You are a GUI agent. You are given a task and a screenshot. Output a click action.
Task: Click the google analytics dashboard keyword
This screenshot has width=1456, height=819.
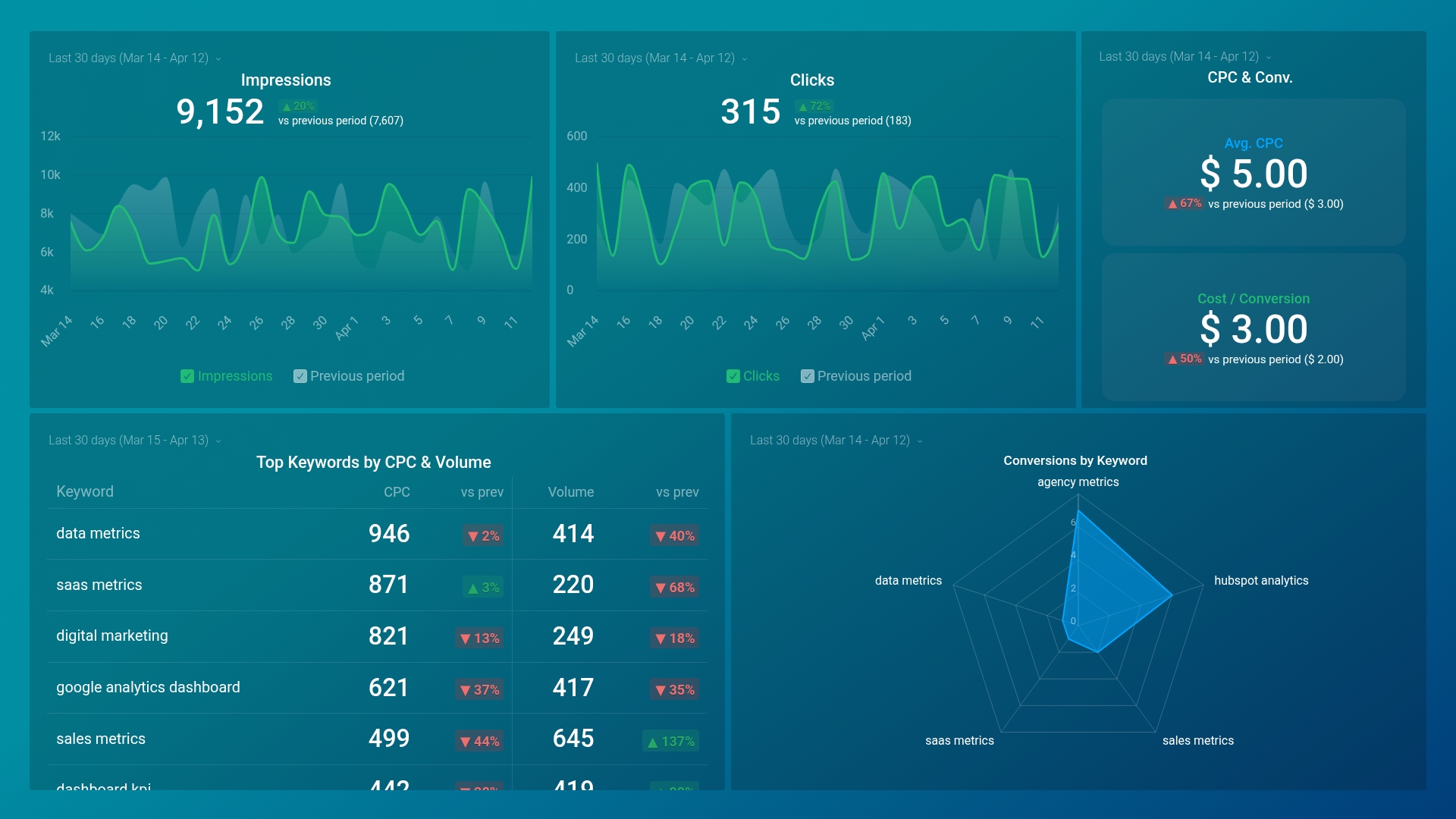click(148, 687)
